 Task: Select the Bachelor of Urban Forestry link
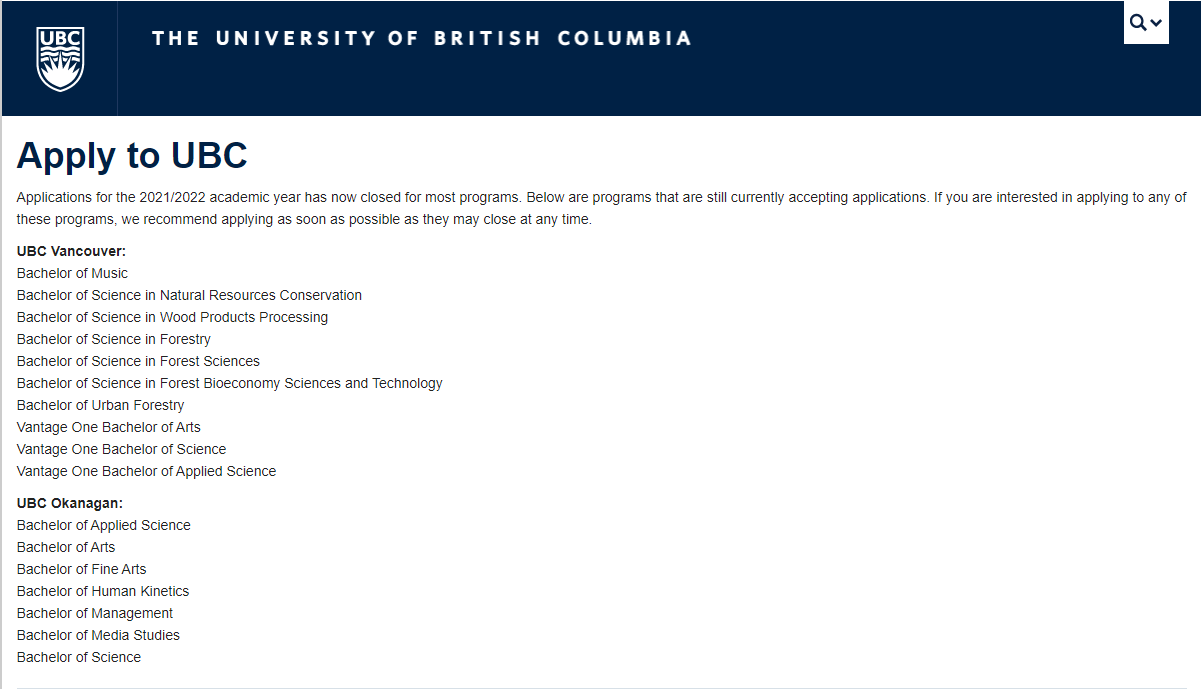pyautogui.click(x=100, y=405)
